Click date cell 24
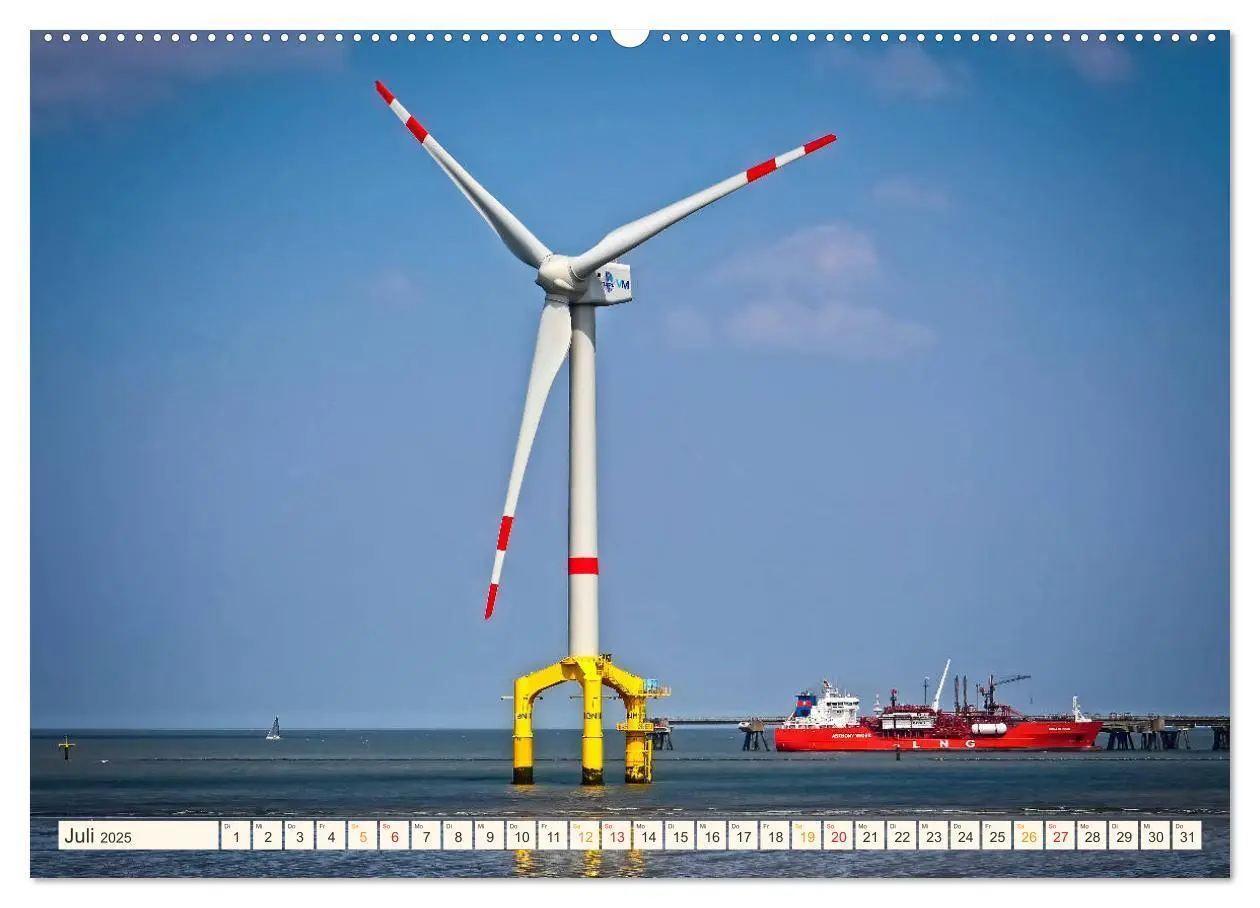Image resolution: width=1260 pixels, height=908 pixels. point(965,836)
